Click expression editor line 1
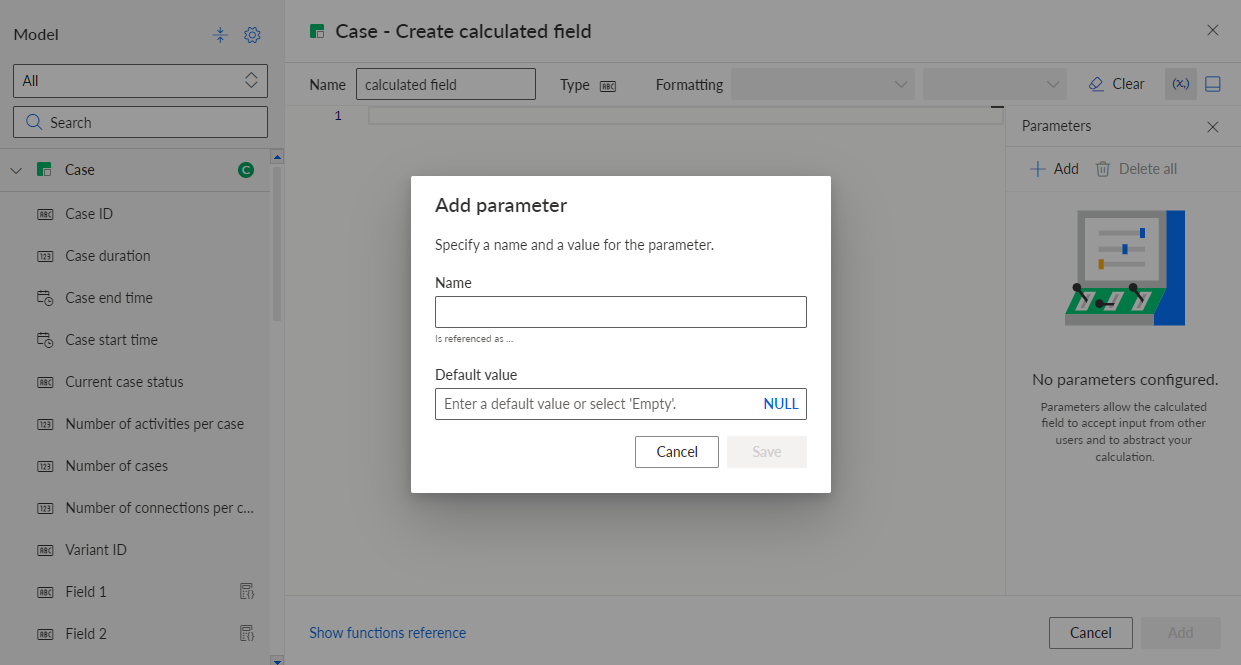 [x=686, y=116]
